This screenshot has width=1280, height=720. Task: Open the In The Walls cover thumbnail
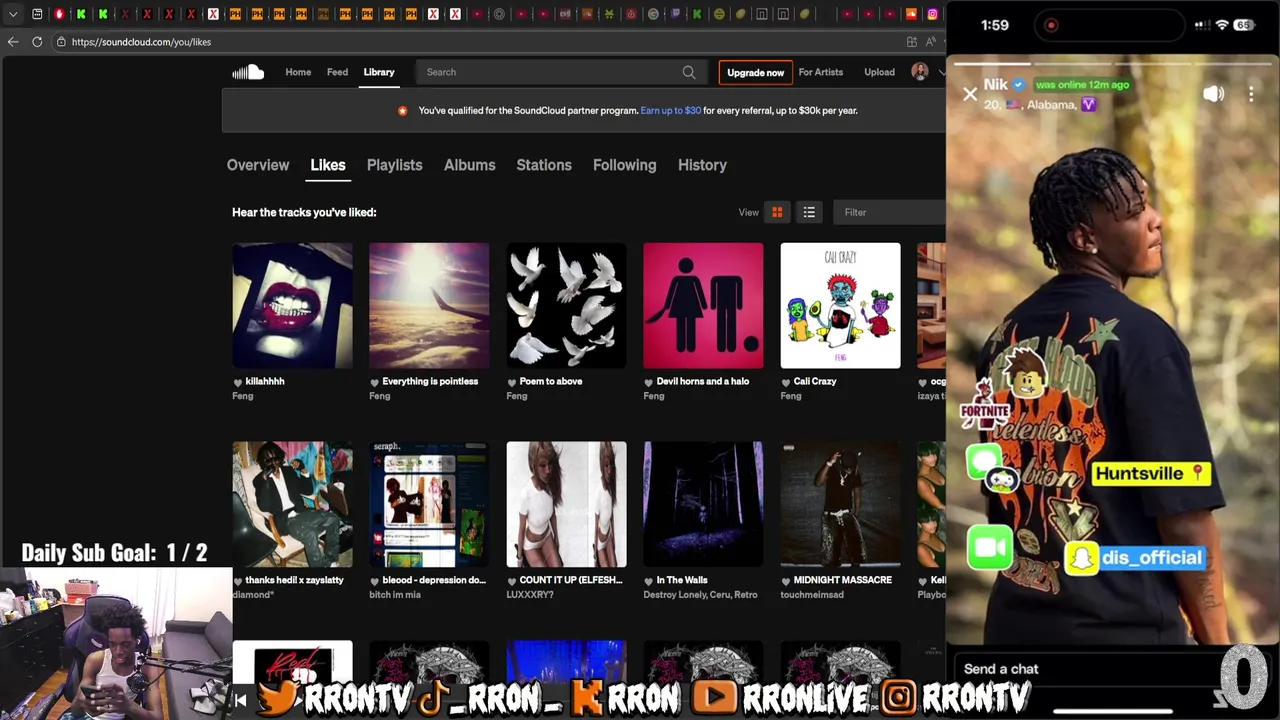(x=703, y=504)
